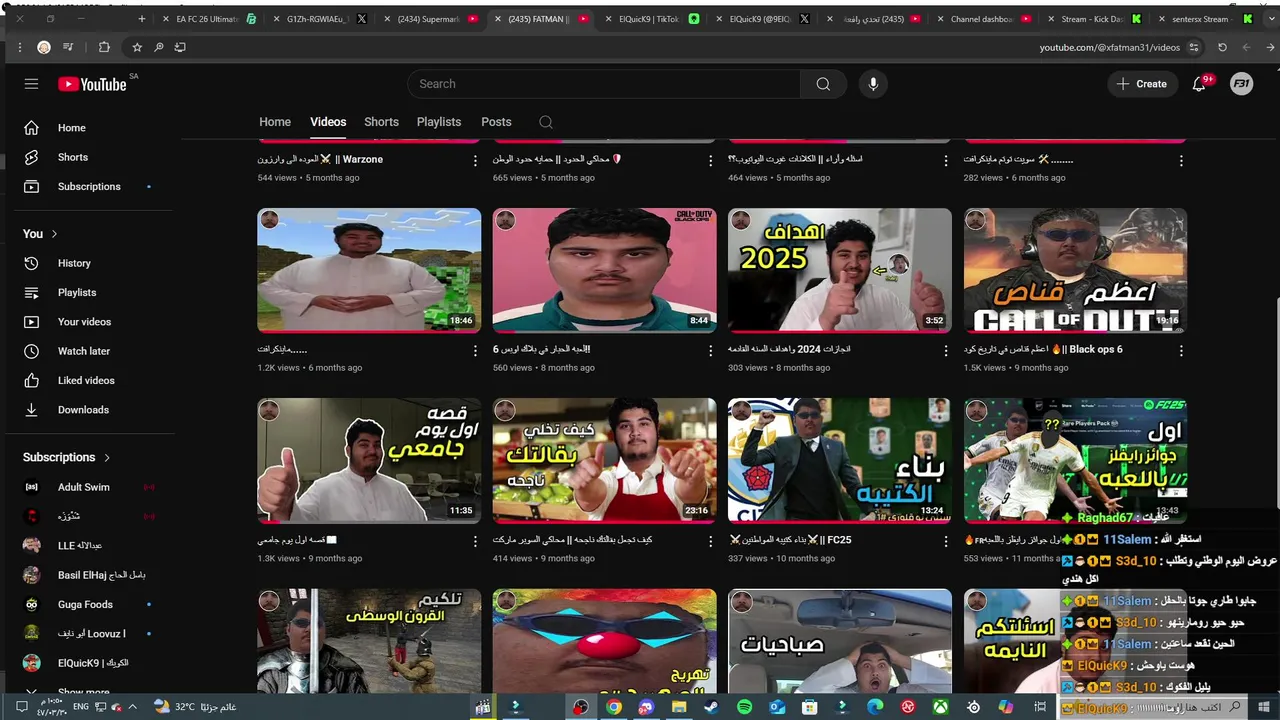The width and height of the screenshot is (1280, 720).
Task: Open weather widget showing 32°C
Action: point(195,707)
